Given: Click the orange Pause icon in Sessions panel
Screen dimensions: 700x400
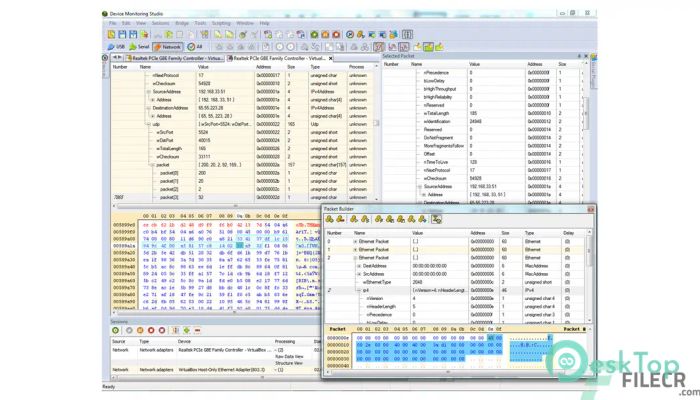Looking at the screenshot, I should [x=140, y=331].
